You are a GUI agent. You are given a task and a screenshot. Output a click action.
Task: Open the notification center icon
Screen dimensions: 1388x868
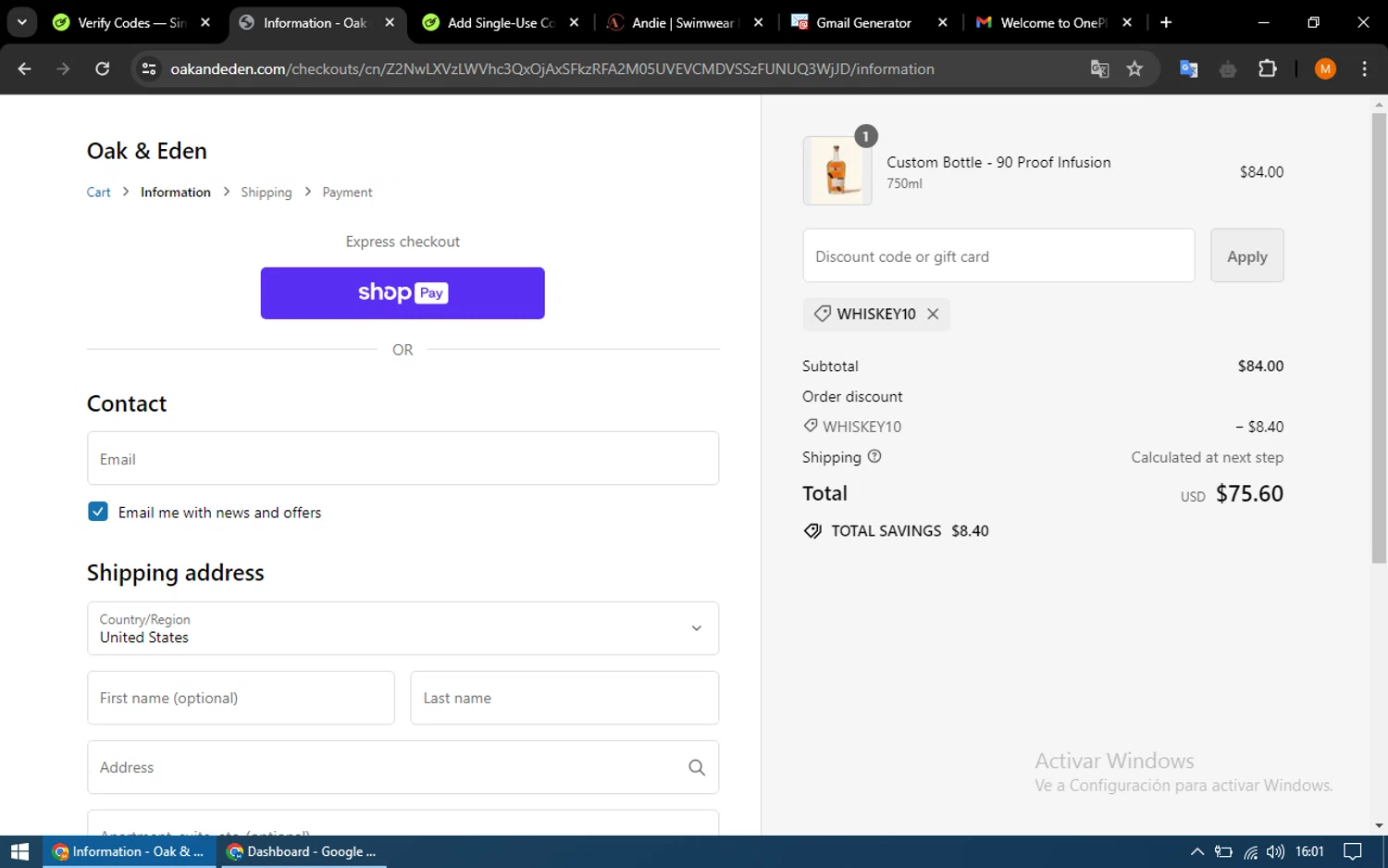click(x=1353, y=851)
